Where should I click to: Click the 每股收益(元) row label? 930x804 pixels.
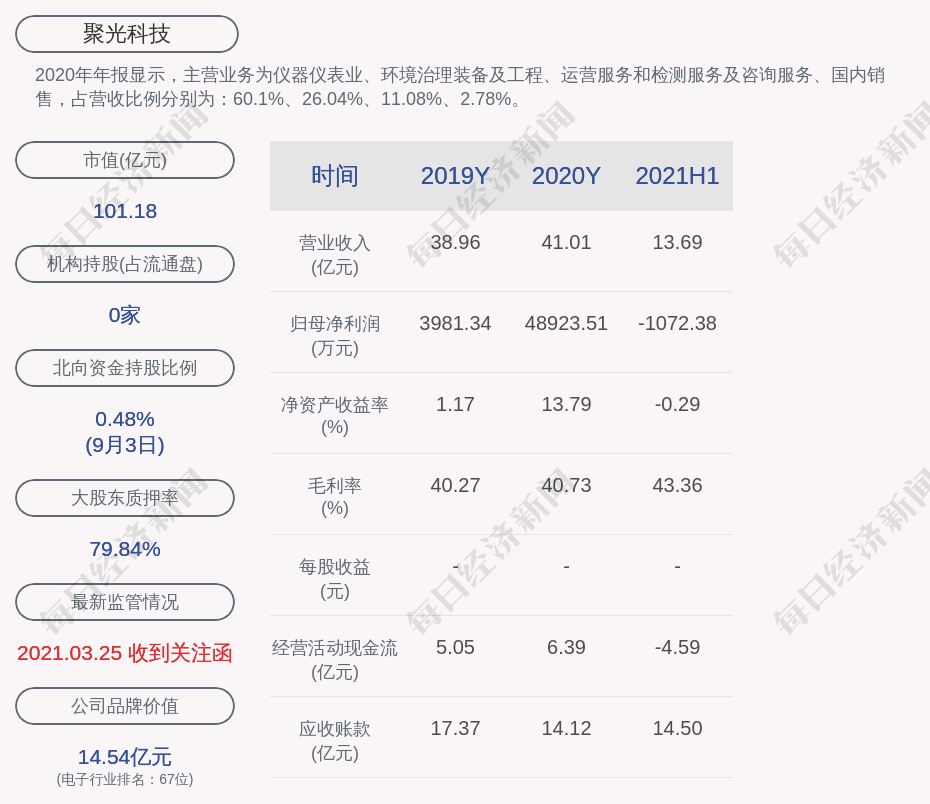(335, 579)
